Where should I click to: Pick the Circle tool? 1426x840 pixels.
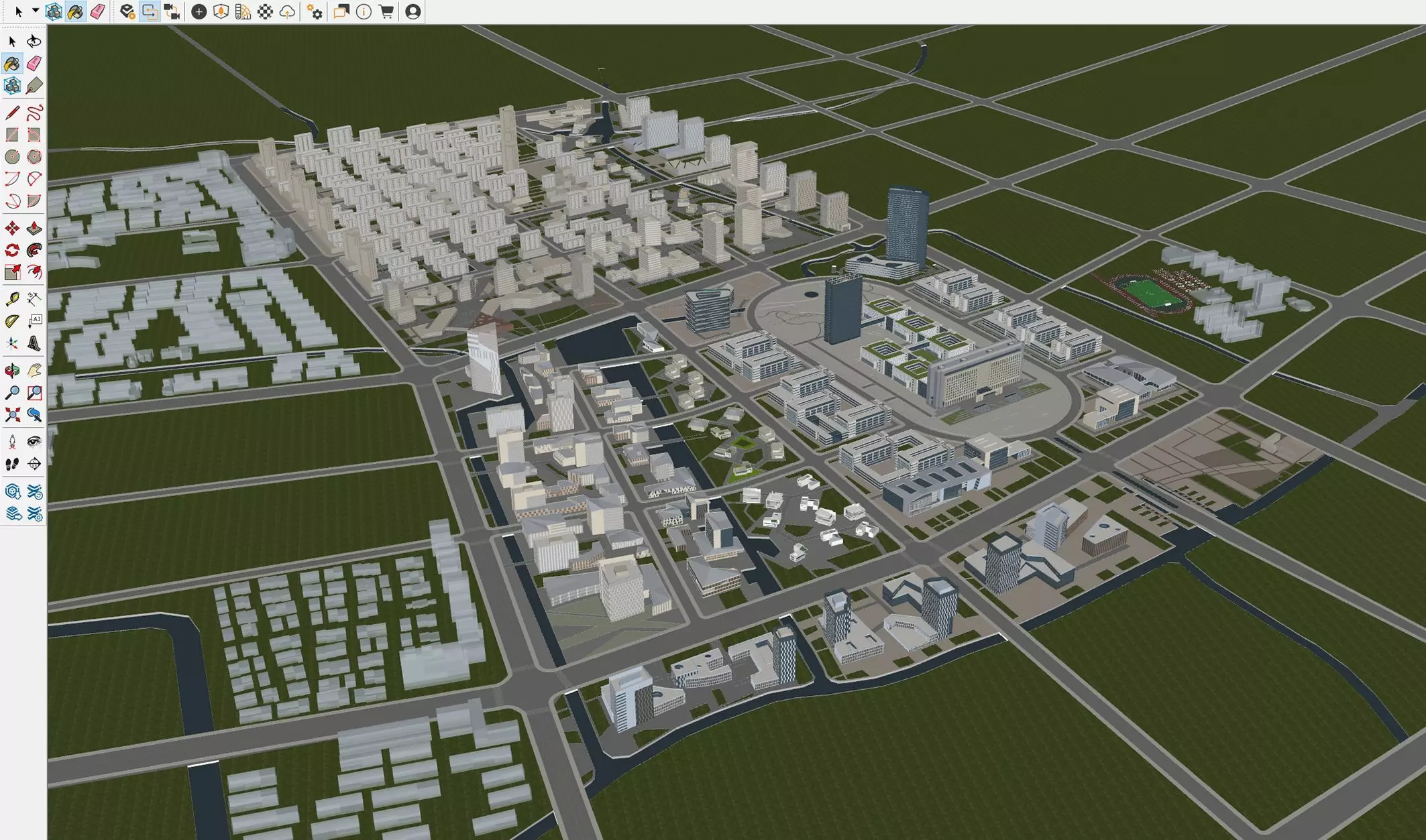click(x=12, y=157)
